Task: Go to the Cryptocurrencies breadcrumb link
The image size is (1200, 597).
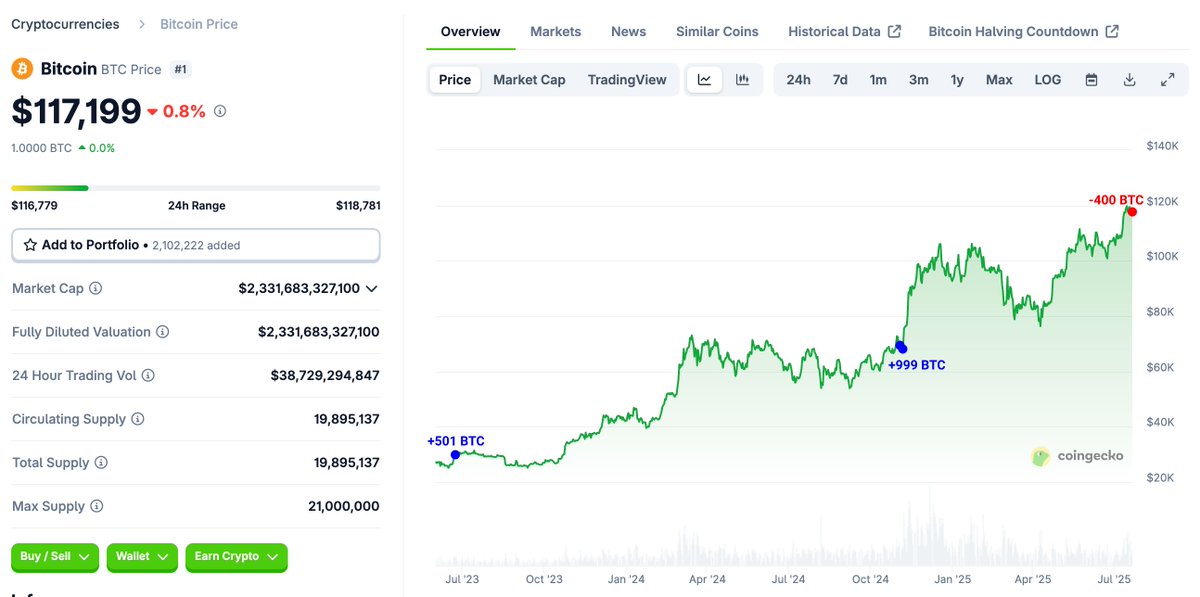Action: point(65,24)
